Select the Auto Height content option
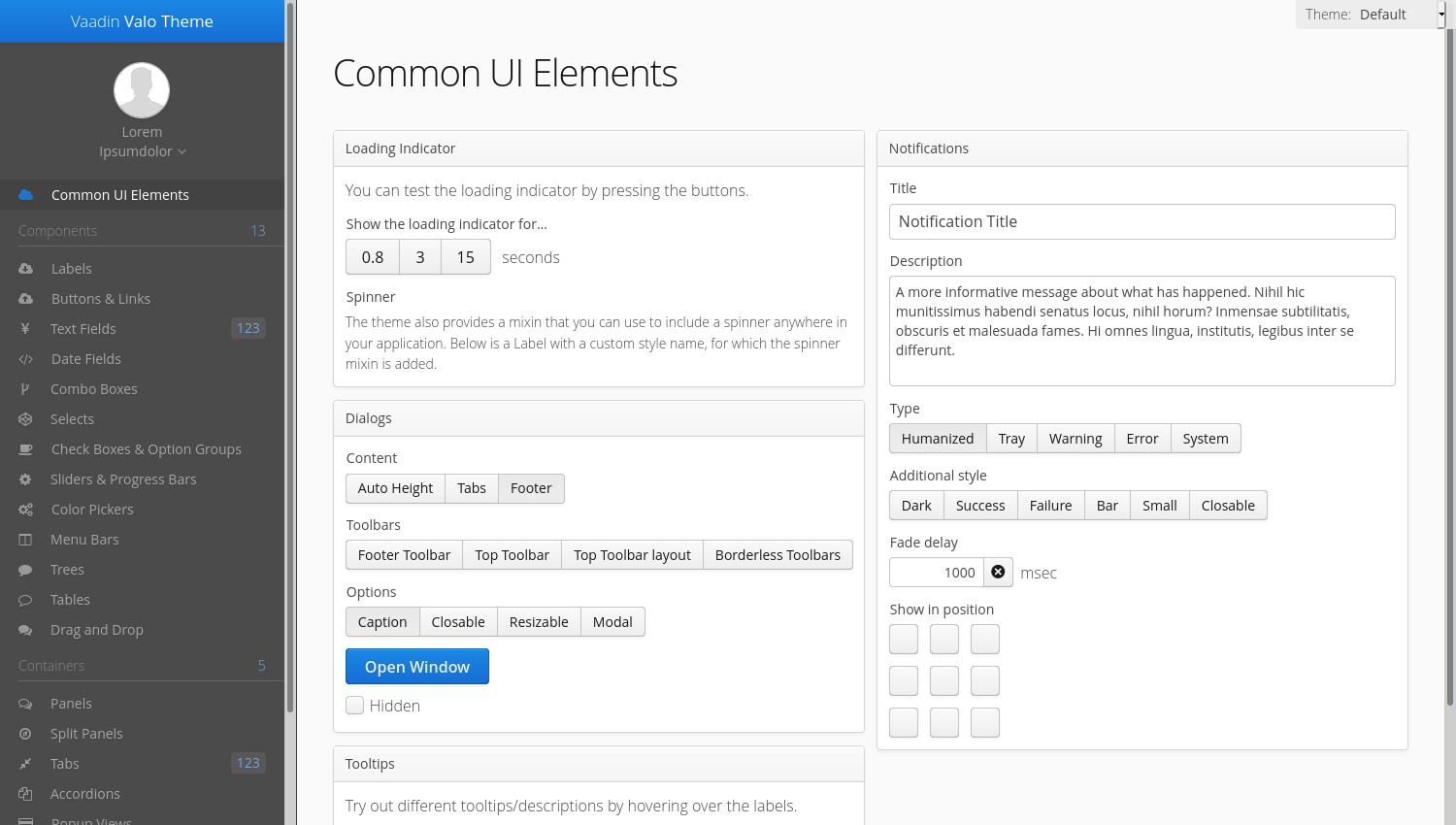The height and width of the screenshot is (825, 1456). [x=395, y=488]
